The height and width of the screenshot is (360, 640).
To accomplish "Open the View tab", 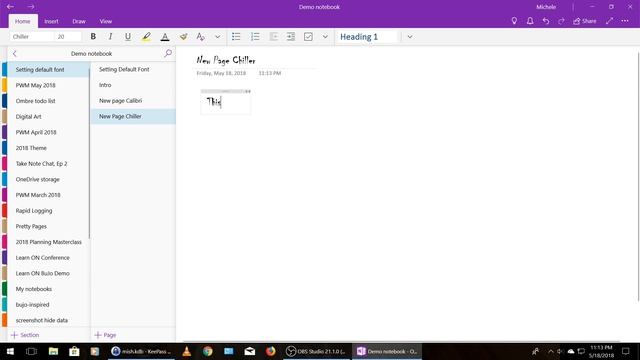I will [106, 21].
